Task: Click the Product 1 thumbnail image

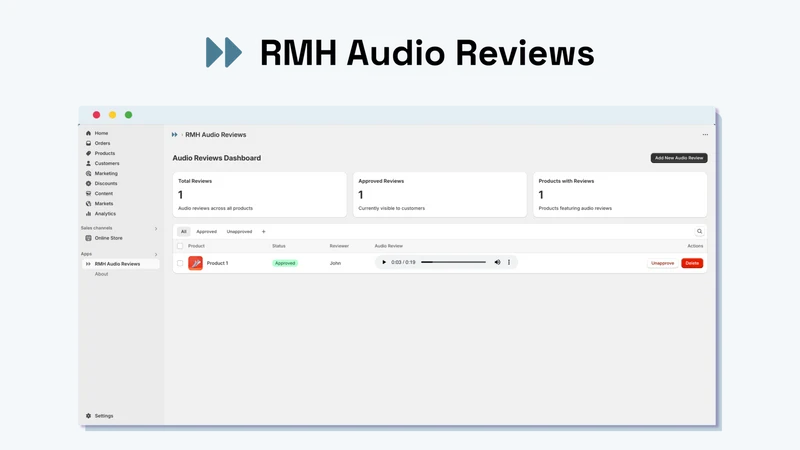Action: point(195,263)
